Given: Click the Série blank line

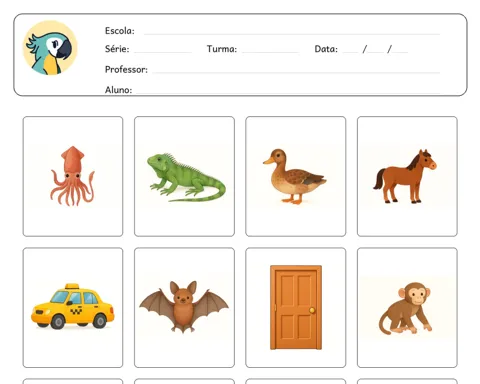Looking at the screenshot, I should (x=163, y=52).
